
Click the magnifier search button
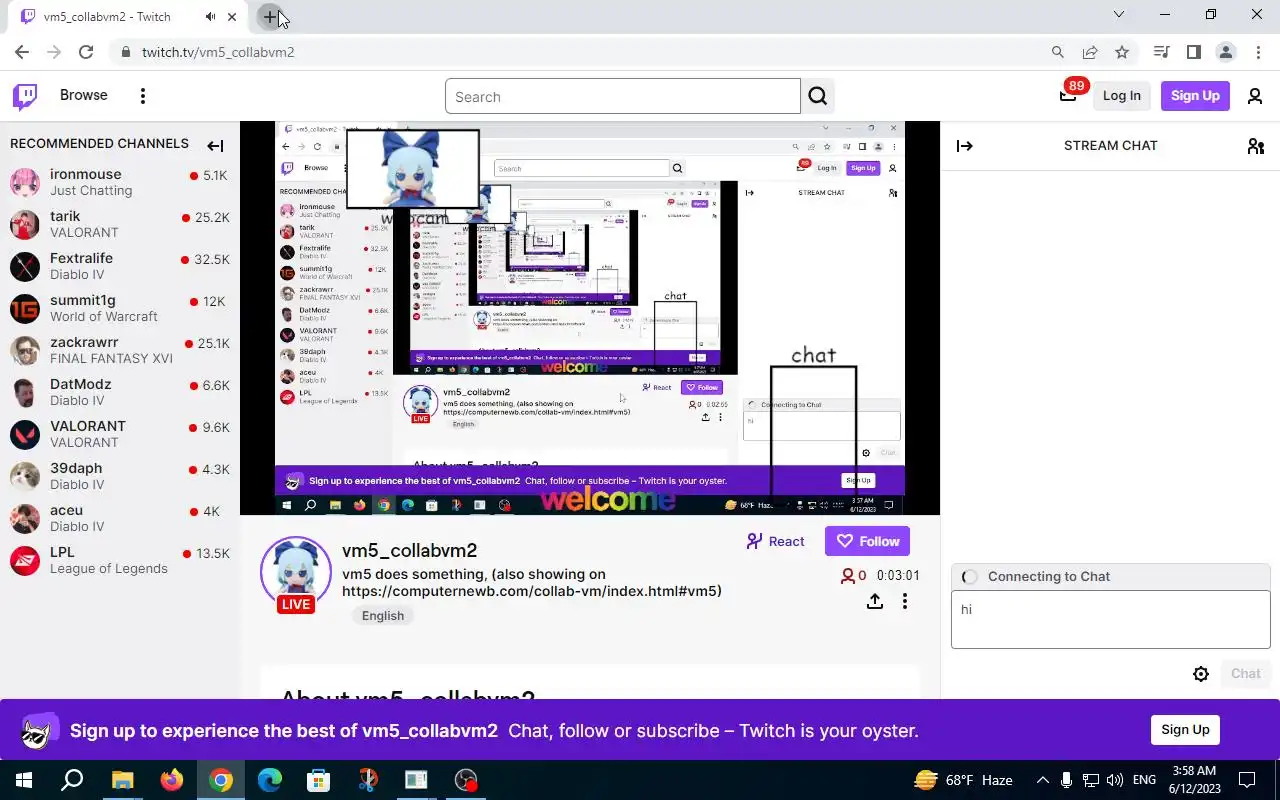[818, 97]
